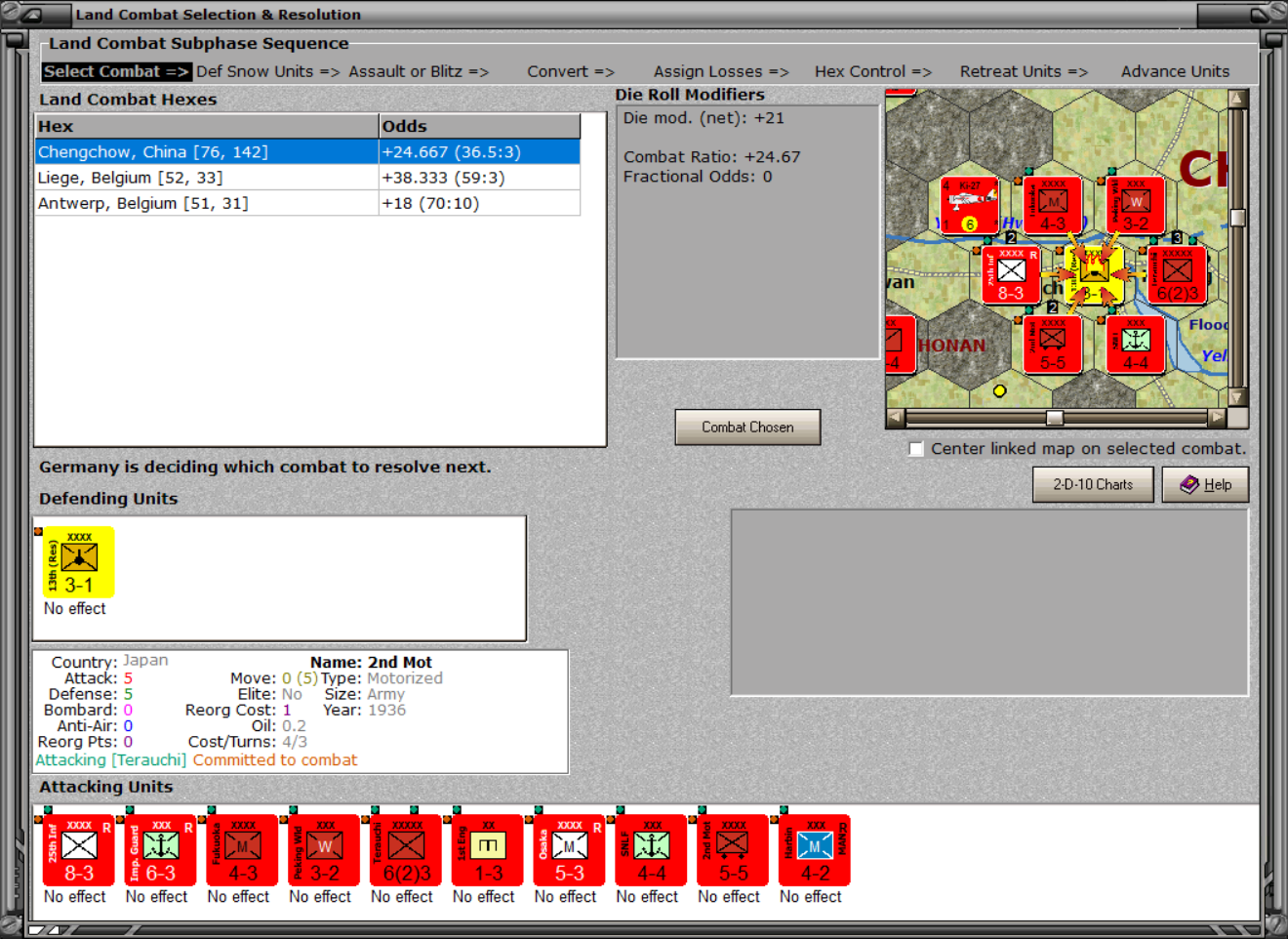Click the 8-3 counter on the map
The width and height of the screenshot is (1288, 939).
tap(1011, 275)
